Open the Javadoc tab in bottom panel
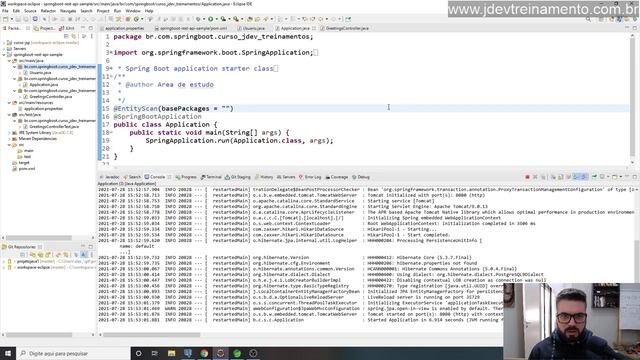 tap(110, 177)
